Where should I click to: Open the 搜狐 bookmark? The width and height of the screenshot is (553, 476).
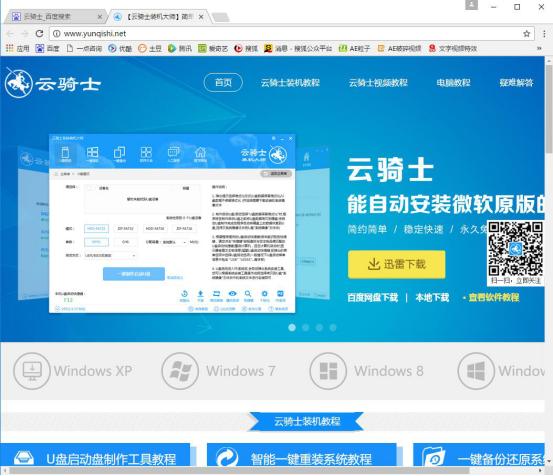pos(246,48)
